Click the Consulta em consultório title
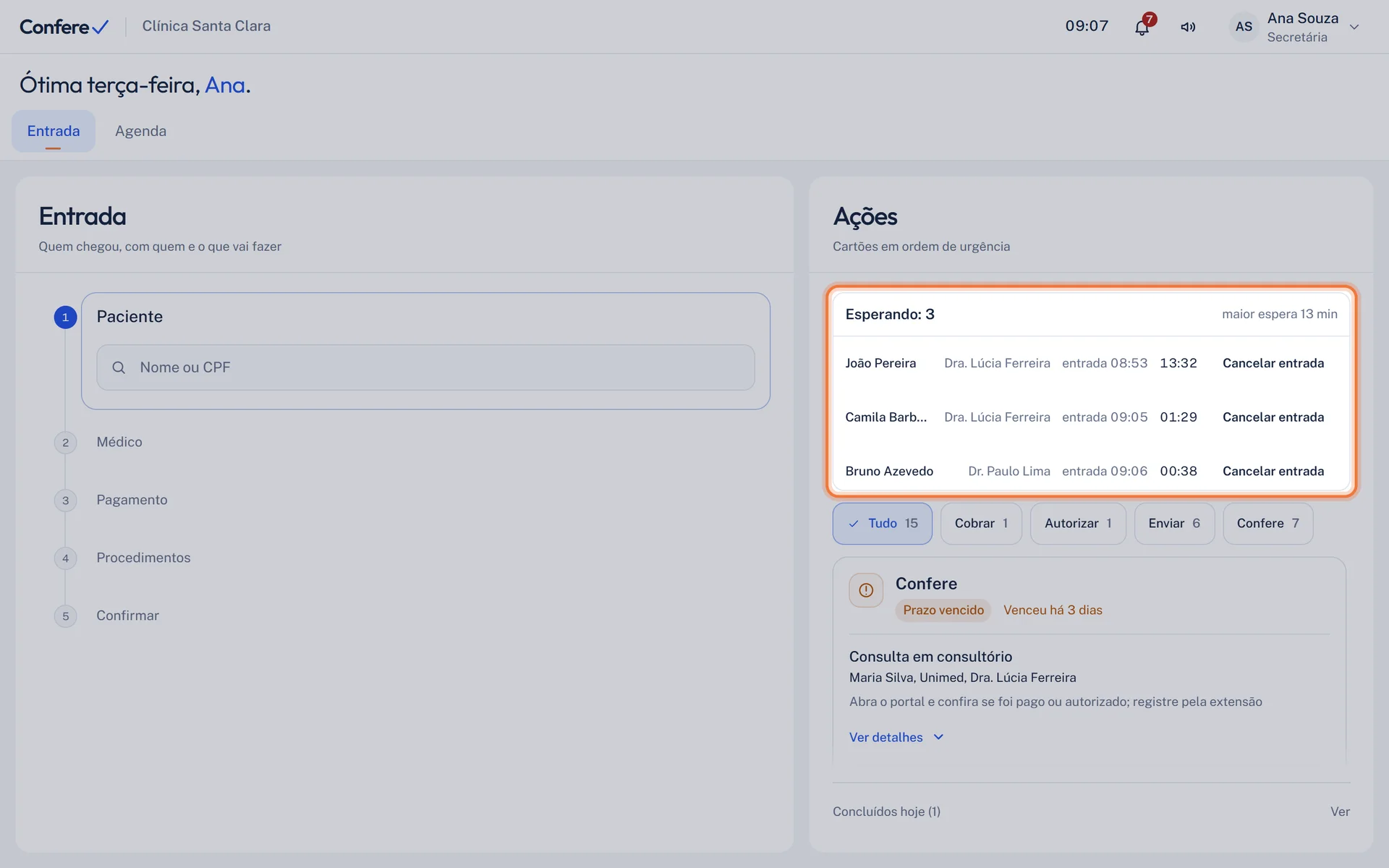The image size is (1389, 868). (x=930, y=657)
